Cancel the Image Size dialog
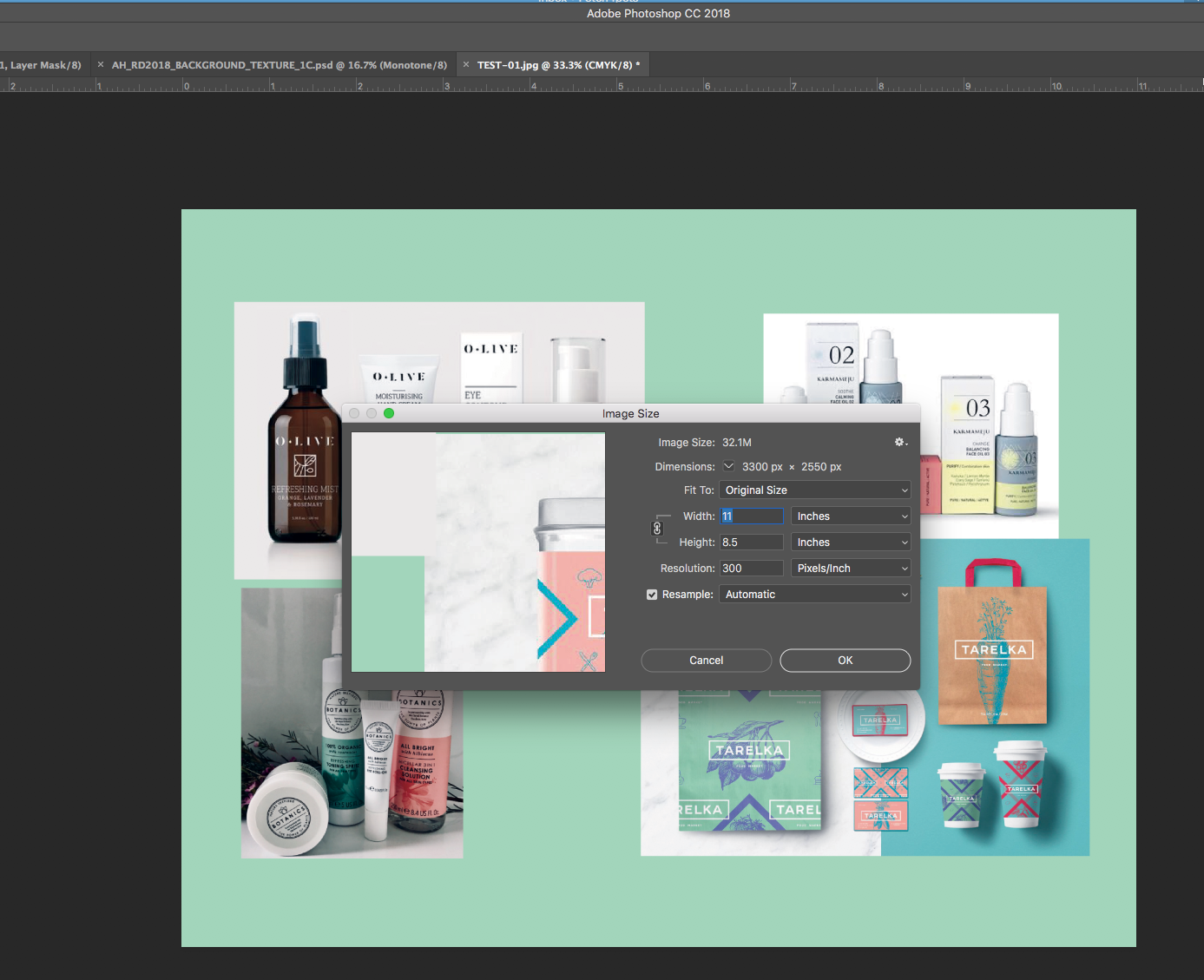 [x=706, y=660]
